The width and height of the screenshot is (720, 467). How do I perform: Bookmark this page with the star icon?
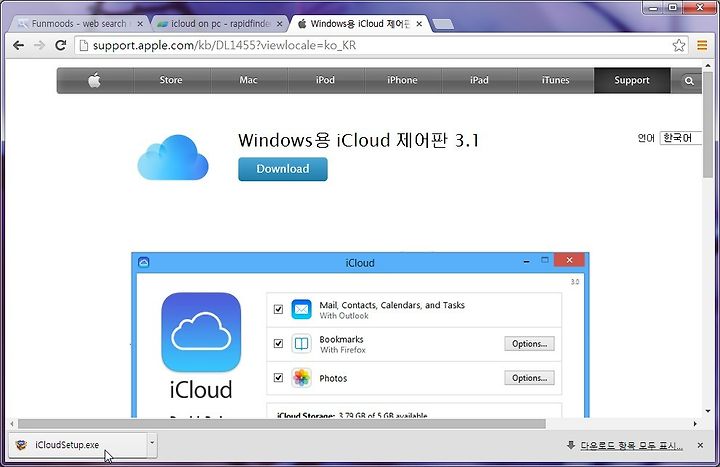pos(679,45)
